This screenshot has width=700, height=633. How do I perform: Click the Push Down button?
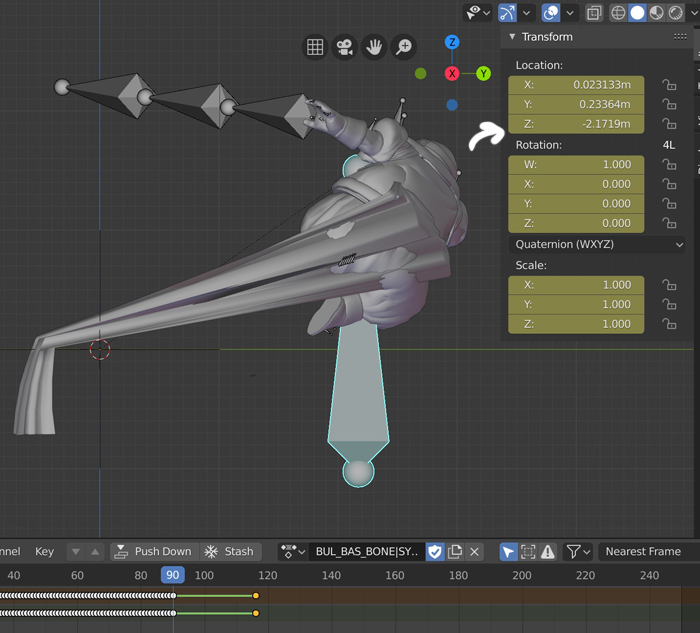153,552
